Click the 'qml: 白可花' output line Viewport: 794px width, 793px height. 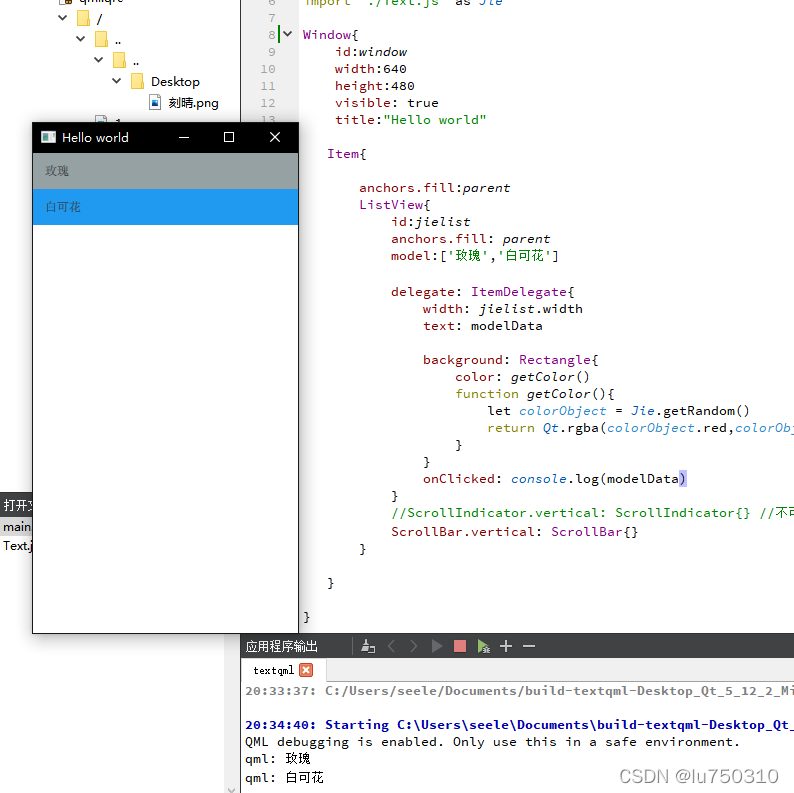(x=284, y=777)
